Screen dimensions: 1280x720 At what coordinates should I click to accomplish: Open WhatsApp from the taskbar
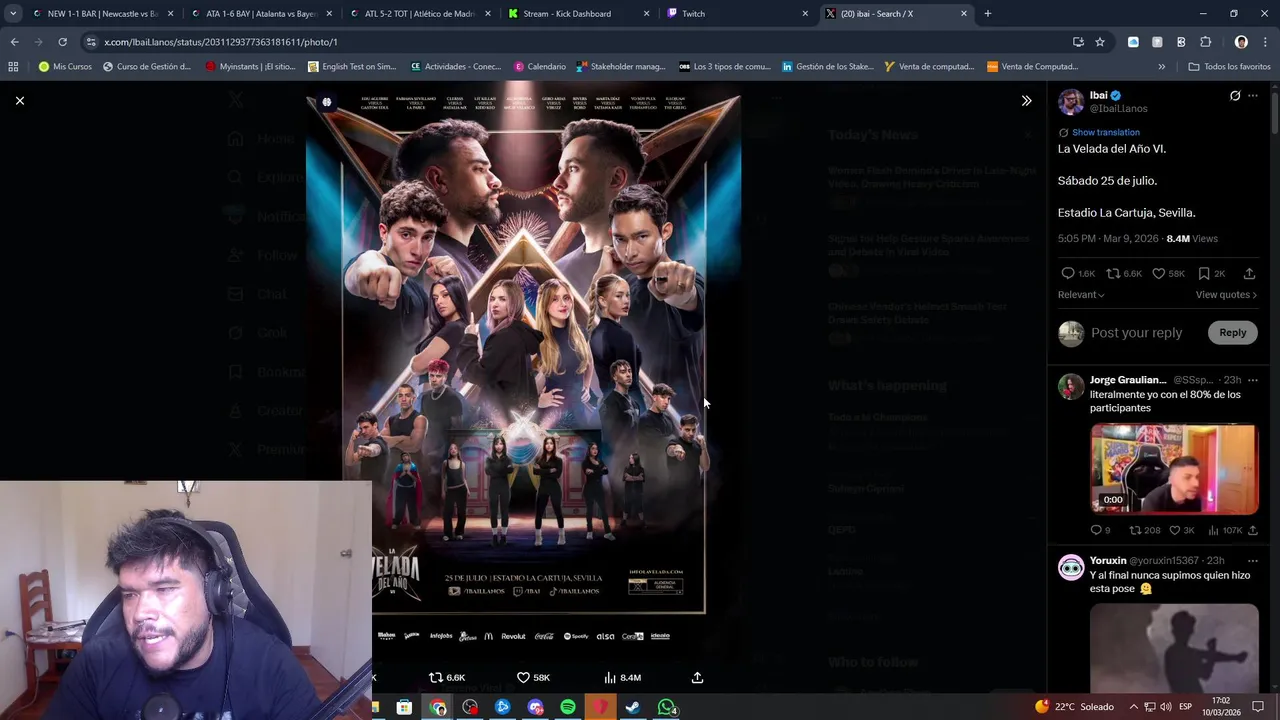666,707
